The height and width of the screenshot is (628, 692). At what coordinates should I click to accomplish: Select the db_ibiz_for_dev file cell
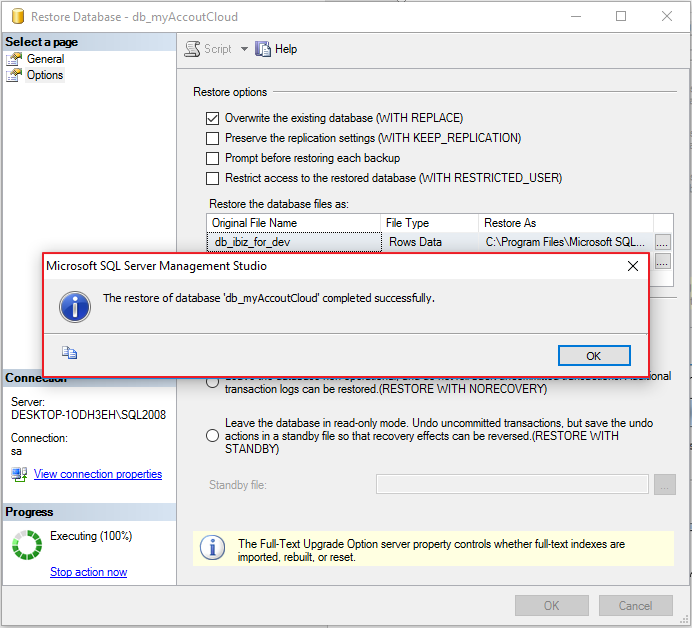click(x=294, y=242)
